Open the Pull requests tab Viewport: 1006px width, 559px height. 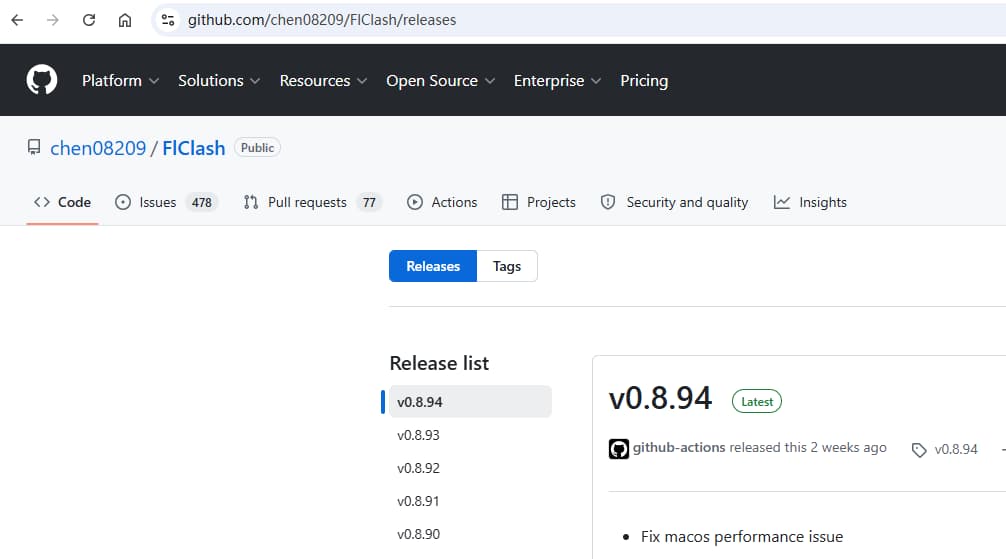312,202
